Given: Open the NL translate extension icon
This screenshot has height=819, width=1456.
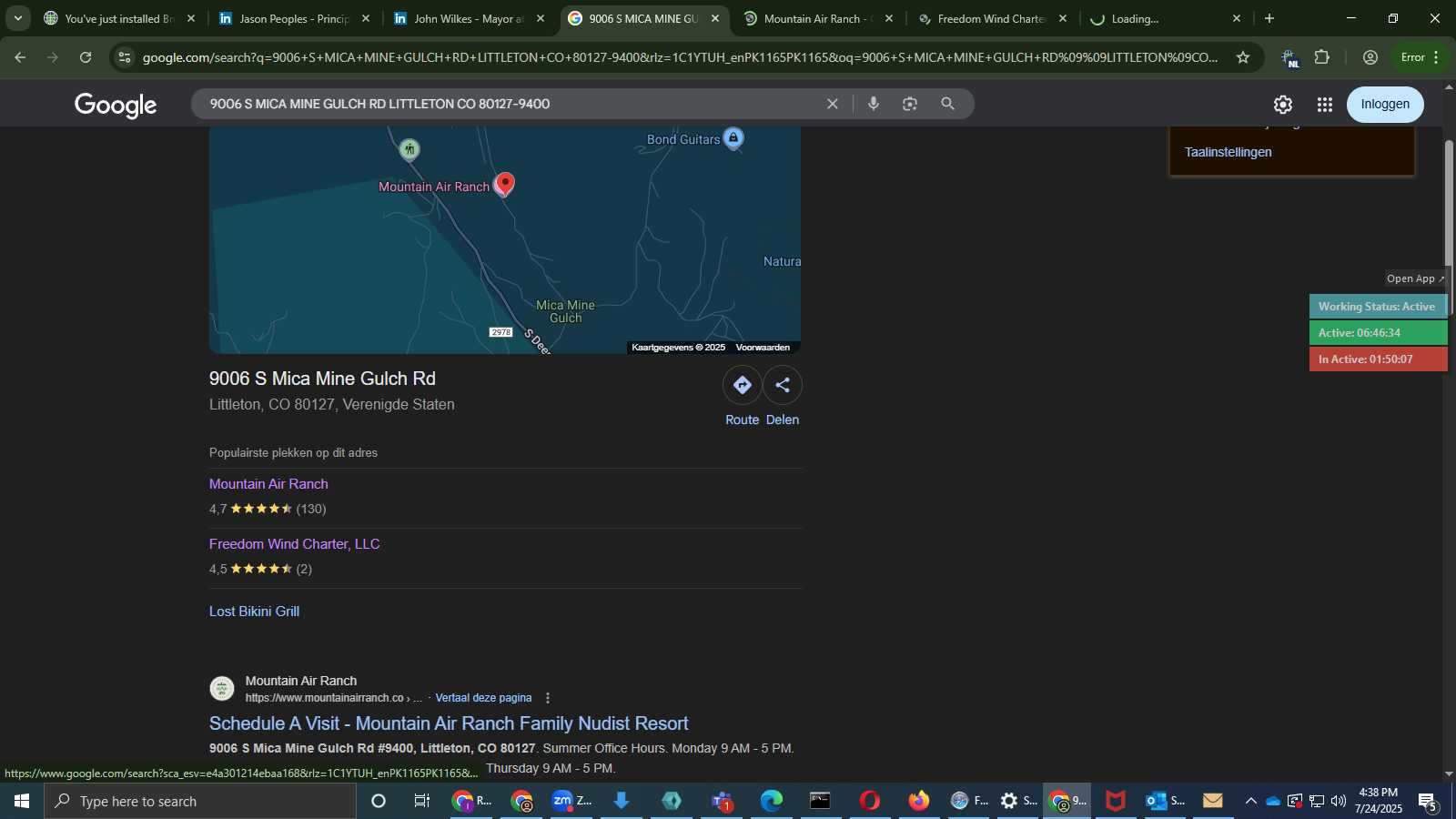Looking at the screenshot, I should tap(1289, 58).
